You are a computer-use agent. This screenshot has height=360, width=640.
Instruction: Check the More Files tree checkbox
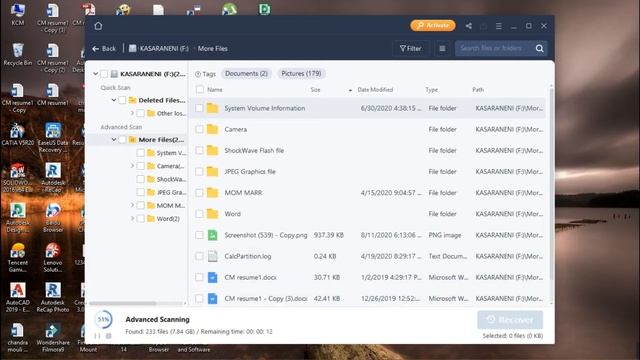pyautogui.click(x=122, y=140)
